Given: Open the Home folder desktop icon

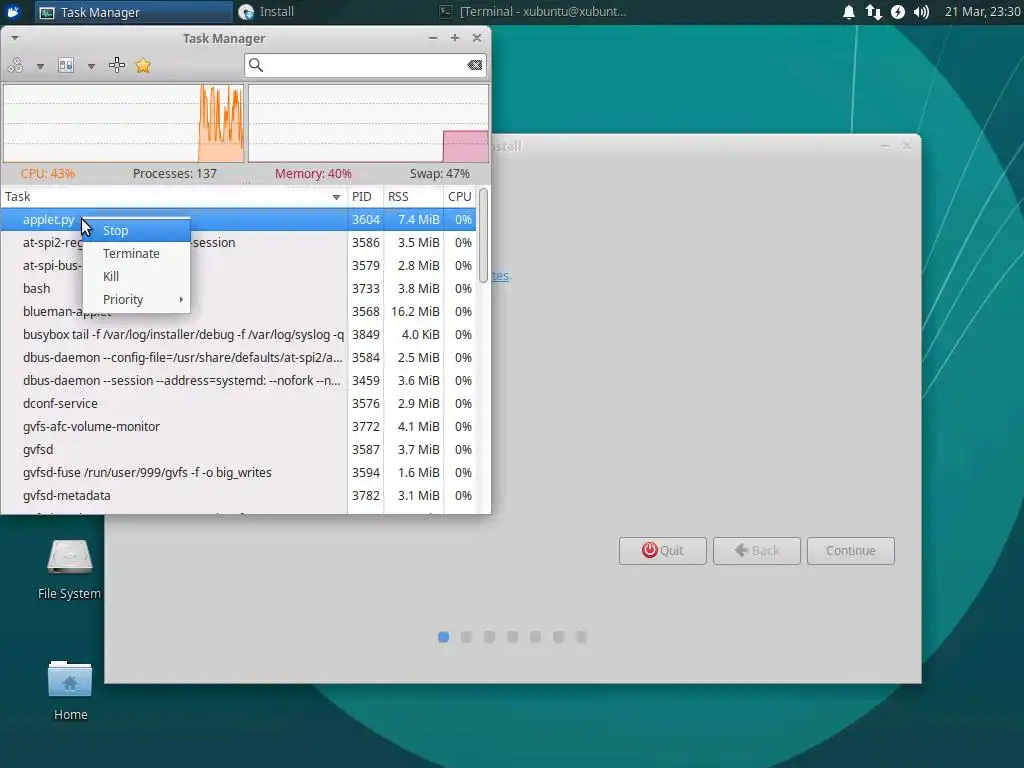Looking at the screenshot, I should (x=70, y=690).
